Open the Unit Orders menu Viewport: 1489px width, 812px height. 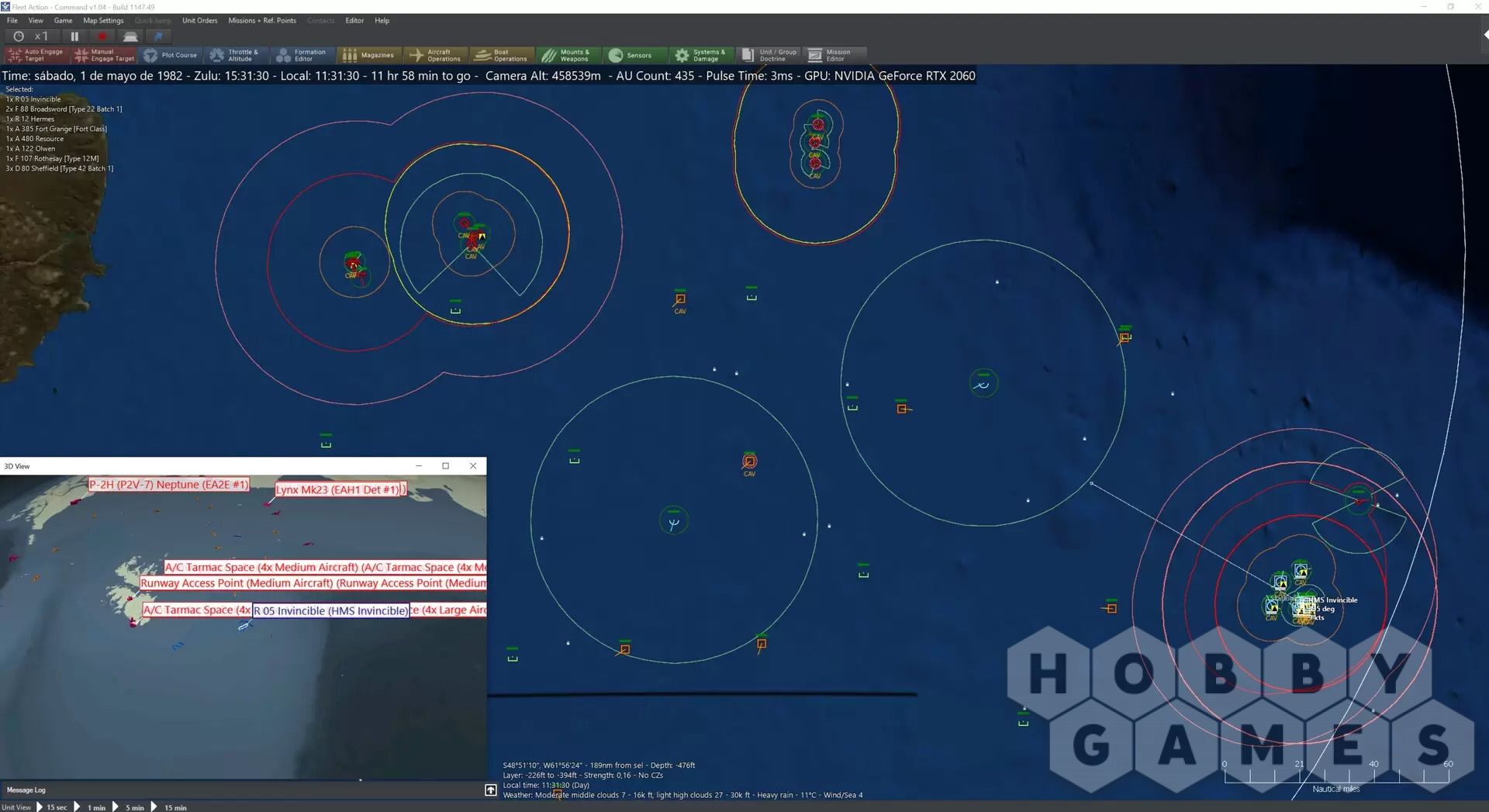pos(199,20)
